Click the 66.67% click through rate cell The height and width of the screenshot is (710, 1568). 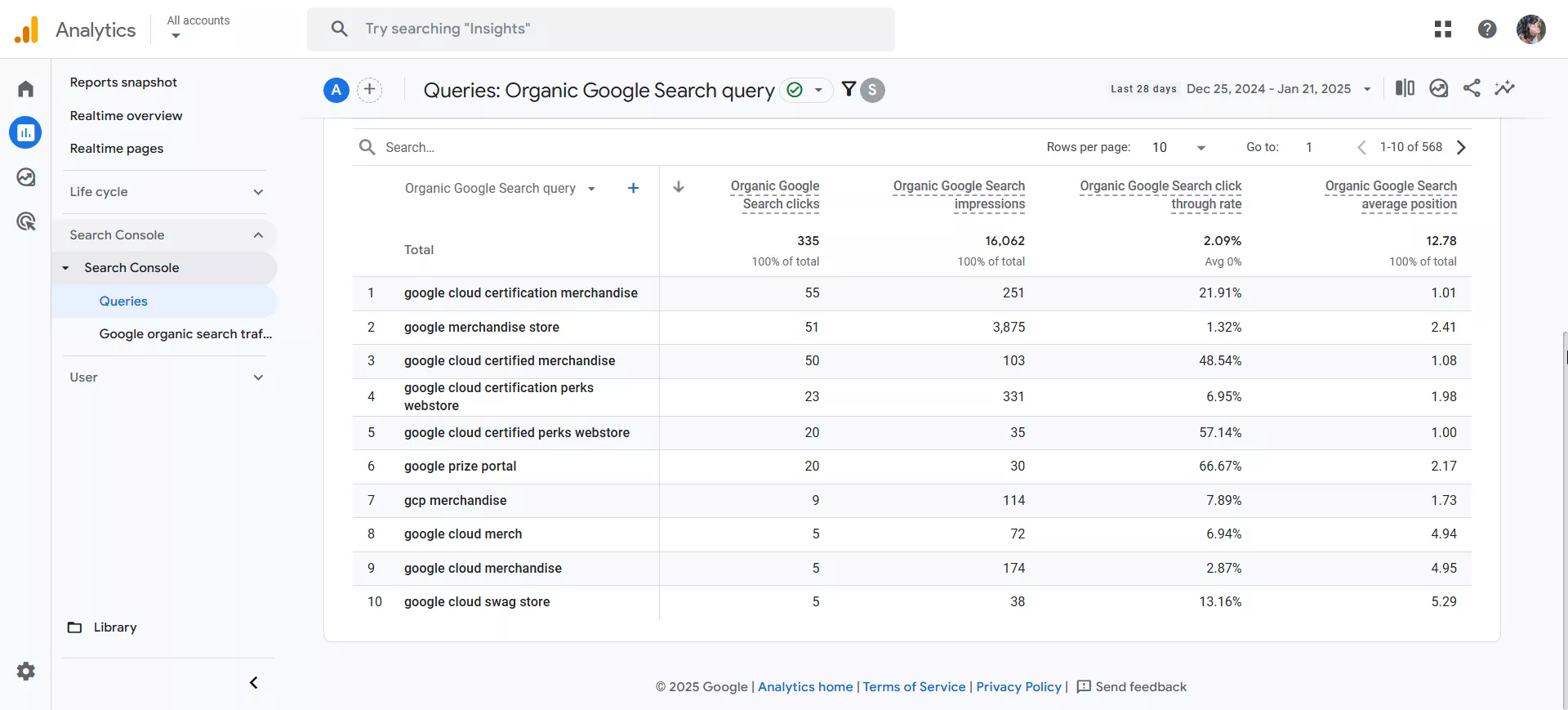[1220, 467]
